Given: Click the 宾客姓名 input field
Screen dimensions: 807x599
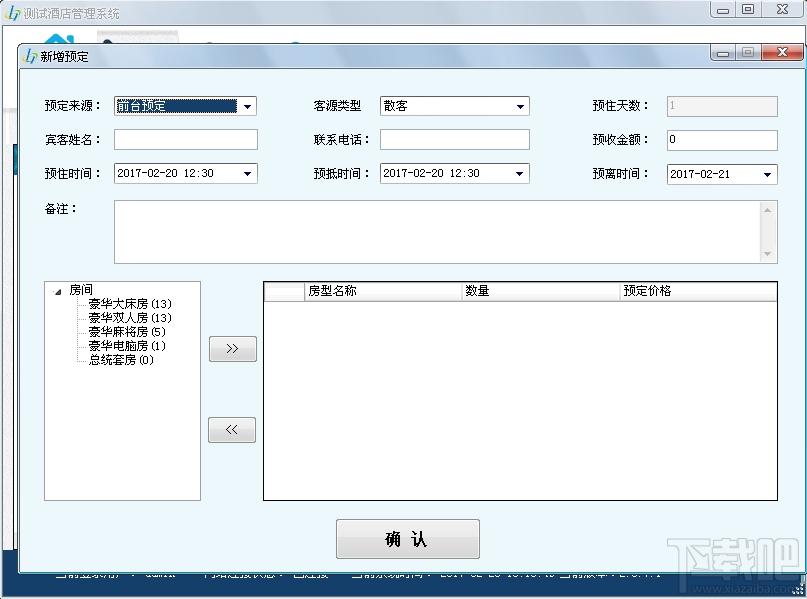Looking at the screenshot, I should [186, 140].
